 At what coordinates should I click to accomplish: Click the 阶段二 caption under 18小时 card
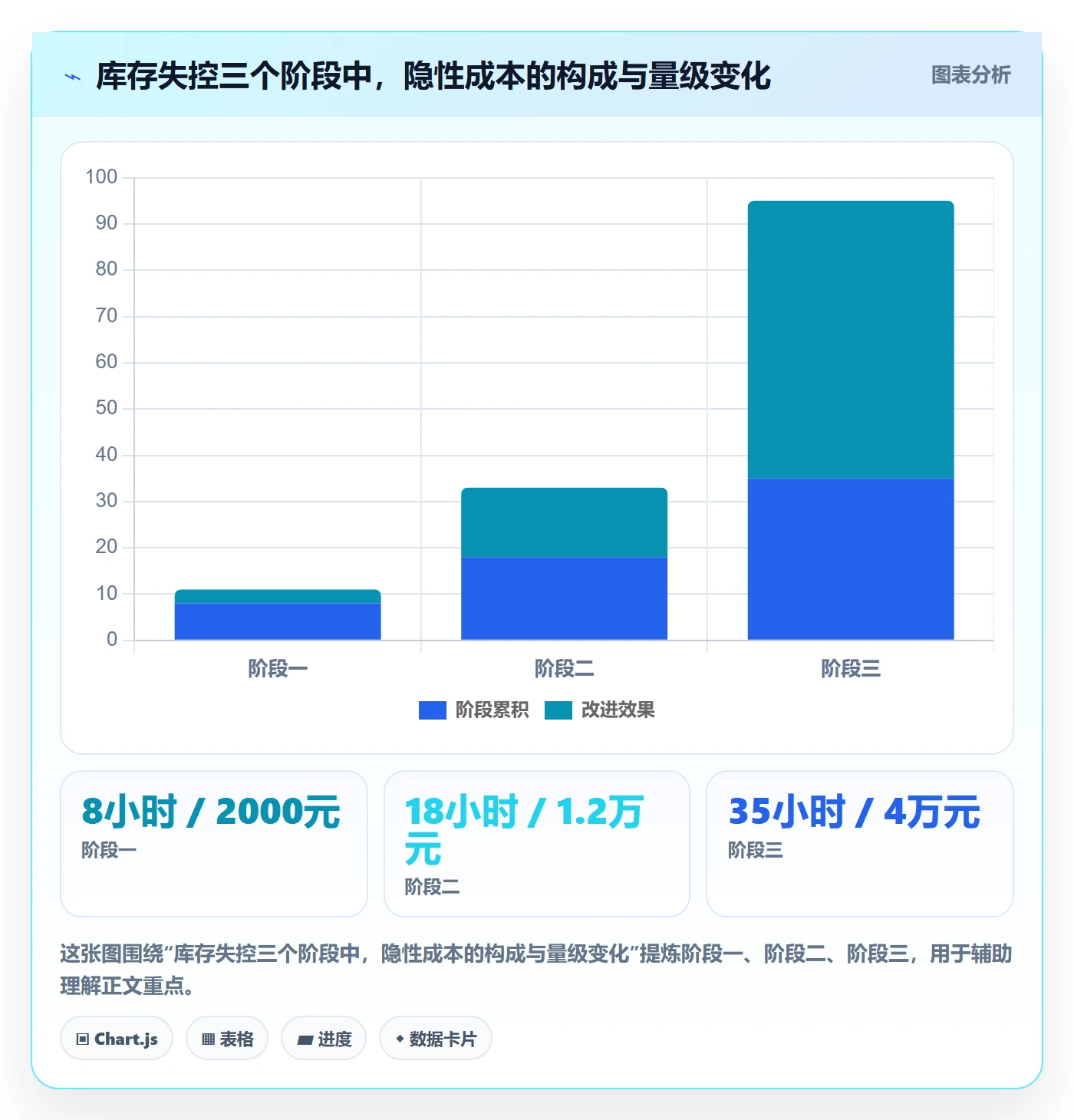(x=432, y=887)
